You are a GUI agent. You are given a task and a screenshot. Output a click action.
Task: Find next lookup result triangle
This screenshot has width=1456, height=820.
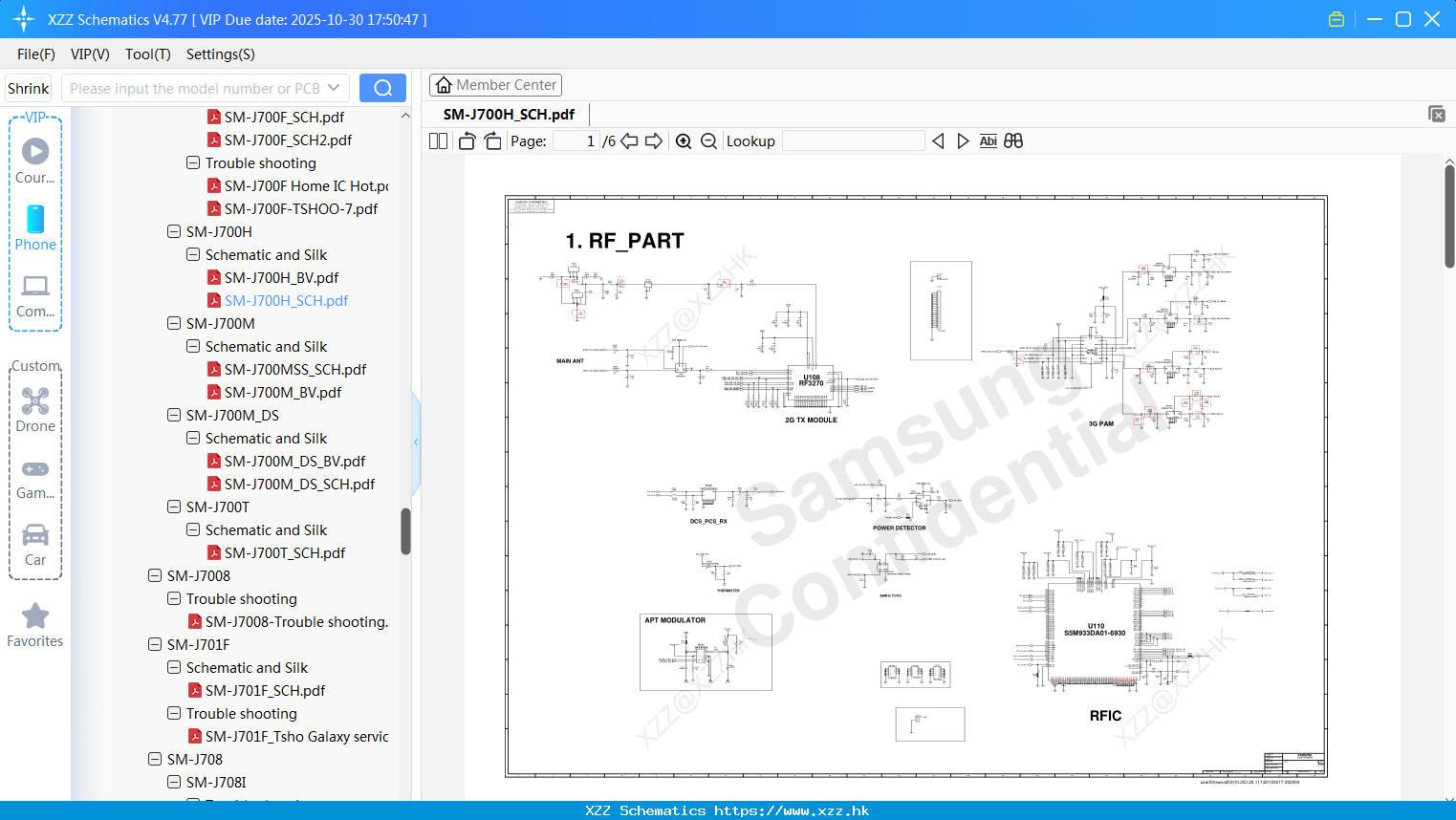pos(963,141)
